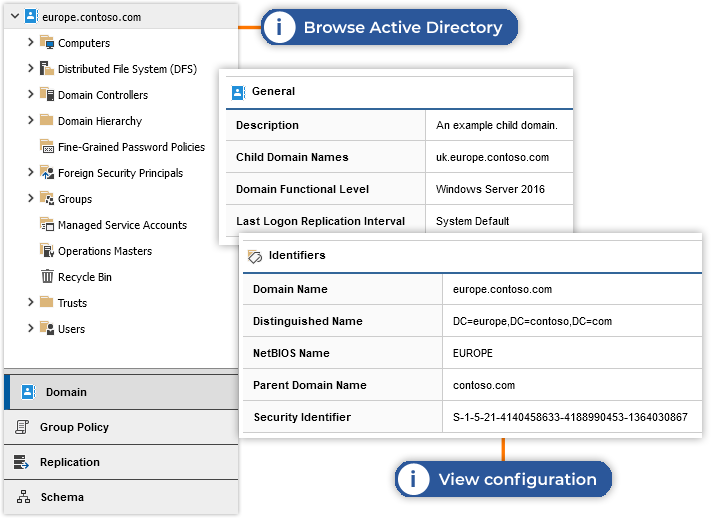
Task: Click the Managed Service Accounts icon
Action: coord(47,225)
